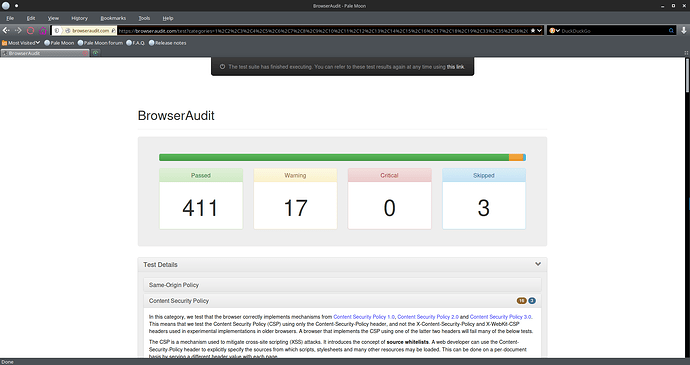Open a new tab with the plus button
This screenshot has height=365, width=690.
point(95,53)
